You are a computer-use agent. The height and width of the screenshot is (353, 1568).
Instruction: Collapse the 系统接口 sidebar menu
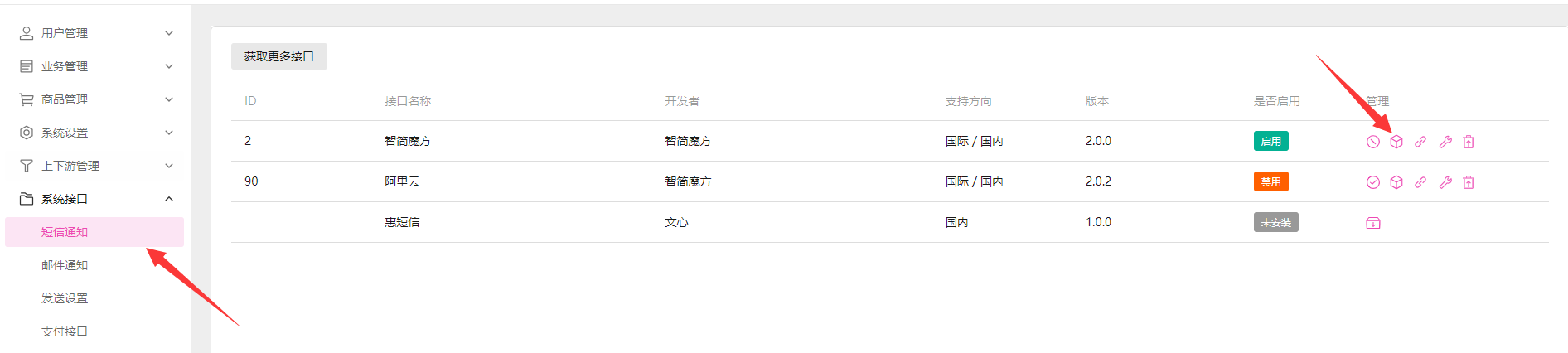click(x=94, y=199)
